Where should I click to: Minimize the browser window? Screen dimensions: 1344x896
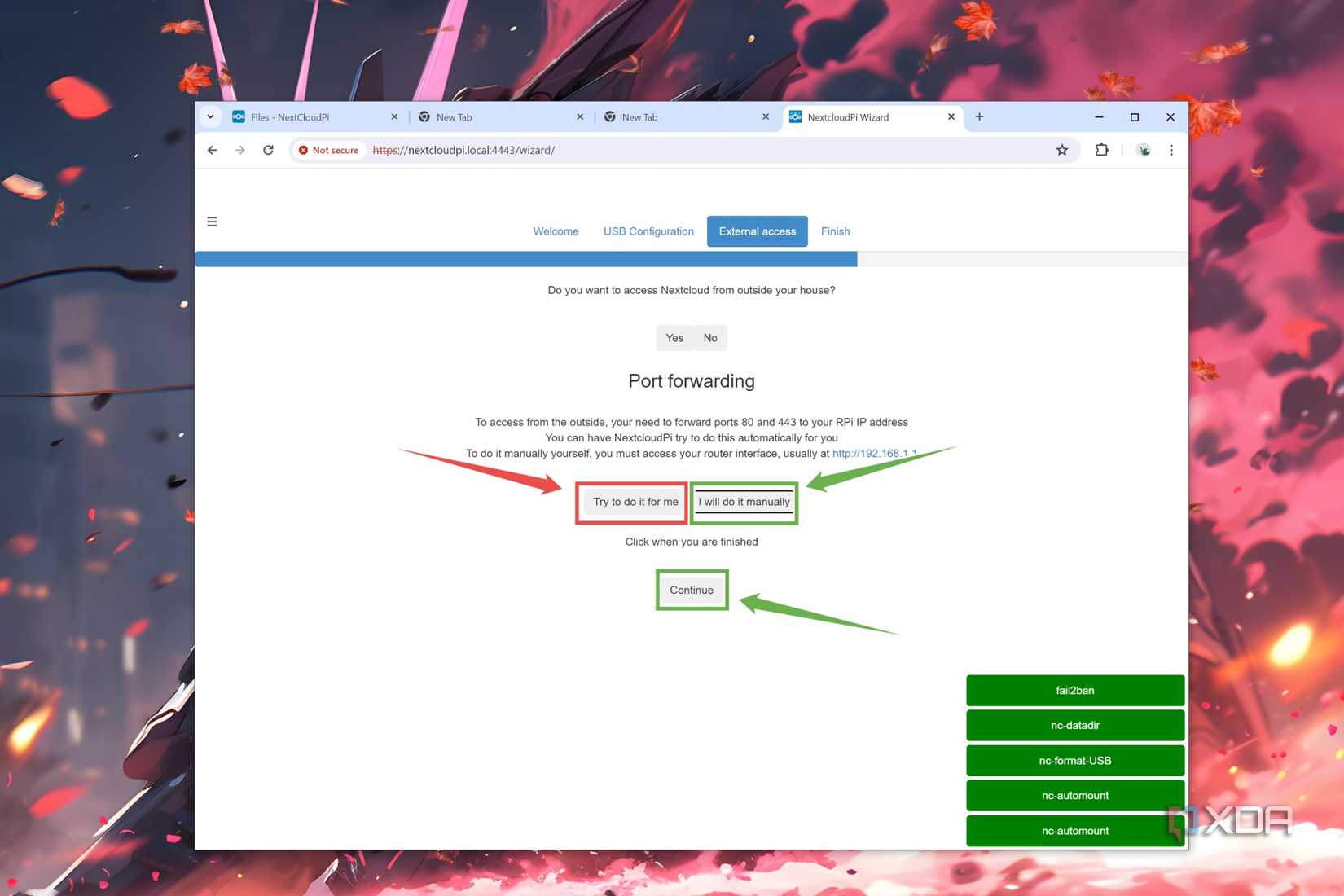1099,117
